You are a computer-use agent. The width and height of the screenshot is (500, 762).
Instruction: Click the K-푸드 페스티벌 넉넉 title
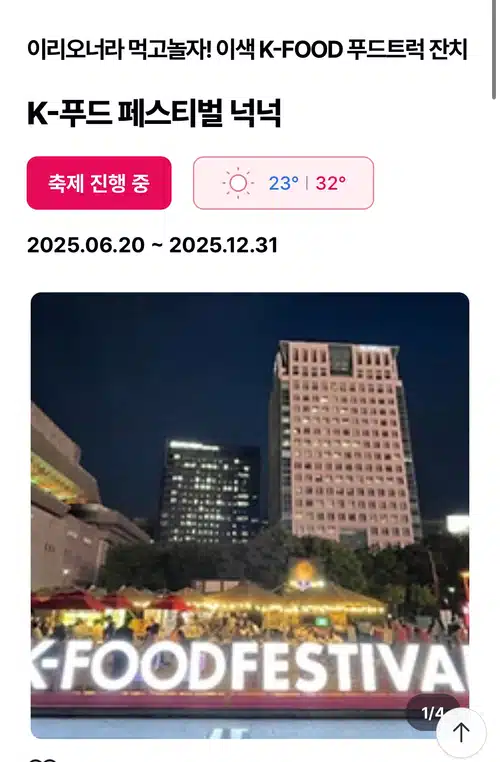point(154,113)
